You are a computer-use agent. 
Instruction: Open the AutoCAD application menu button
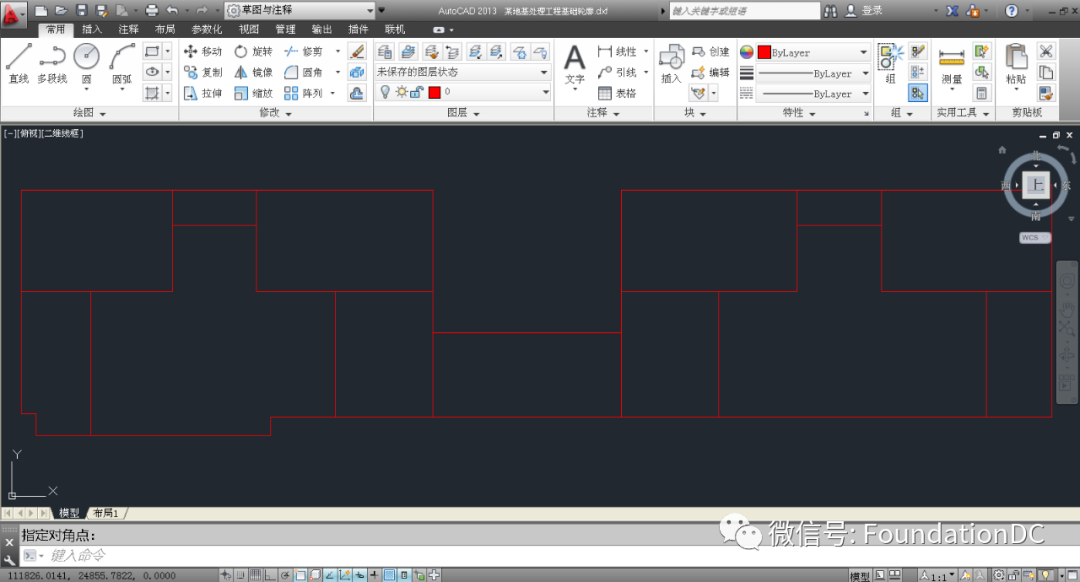pos(12,13)
